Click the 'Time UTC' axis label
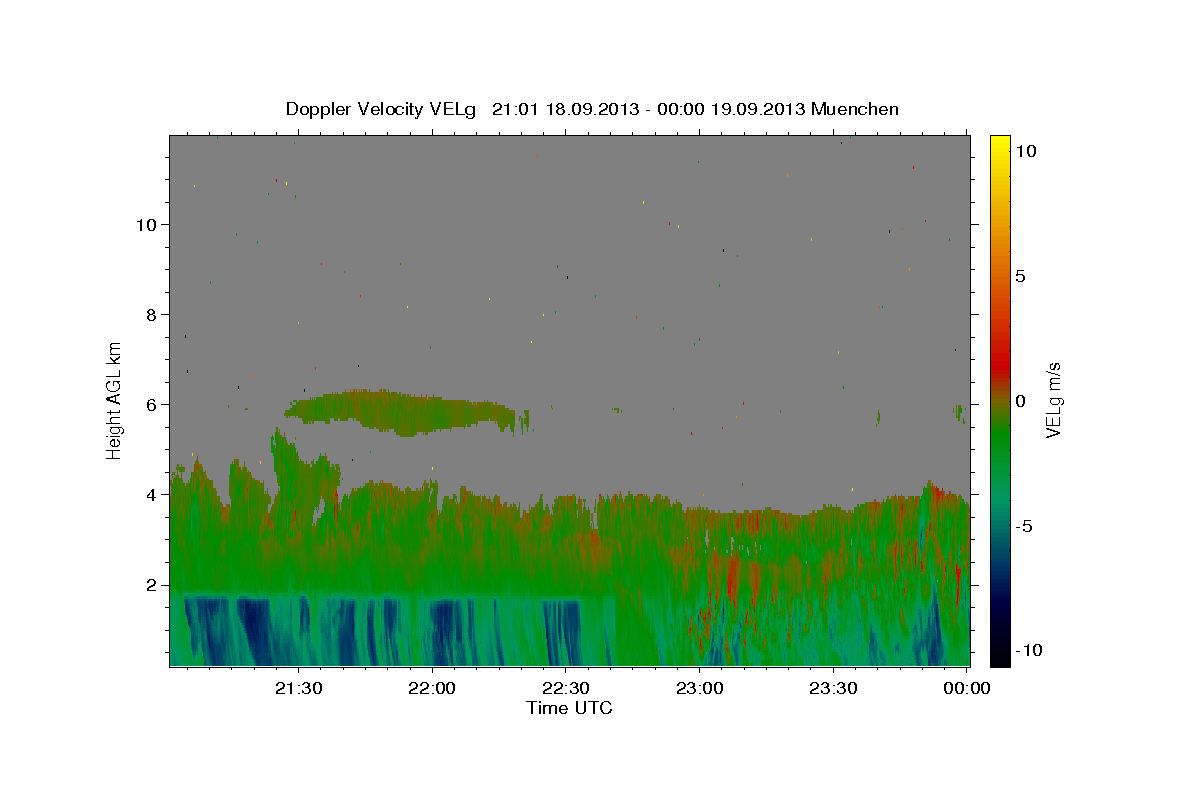Viewport: 1200px width, 800px height. click(569, 708)
